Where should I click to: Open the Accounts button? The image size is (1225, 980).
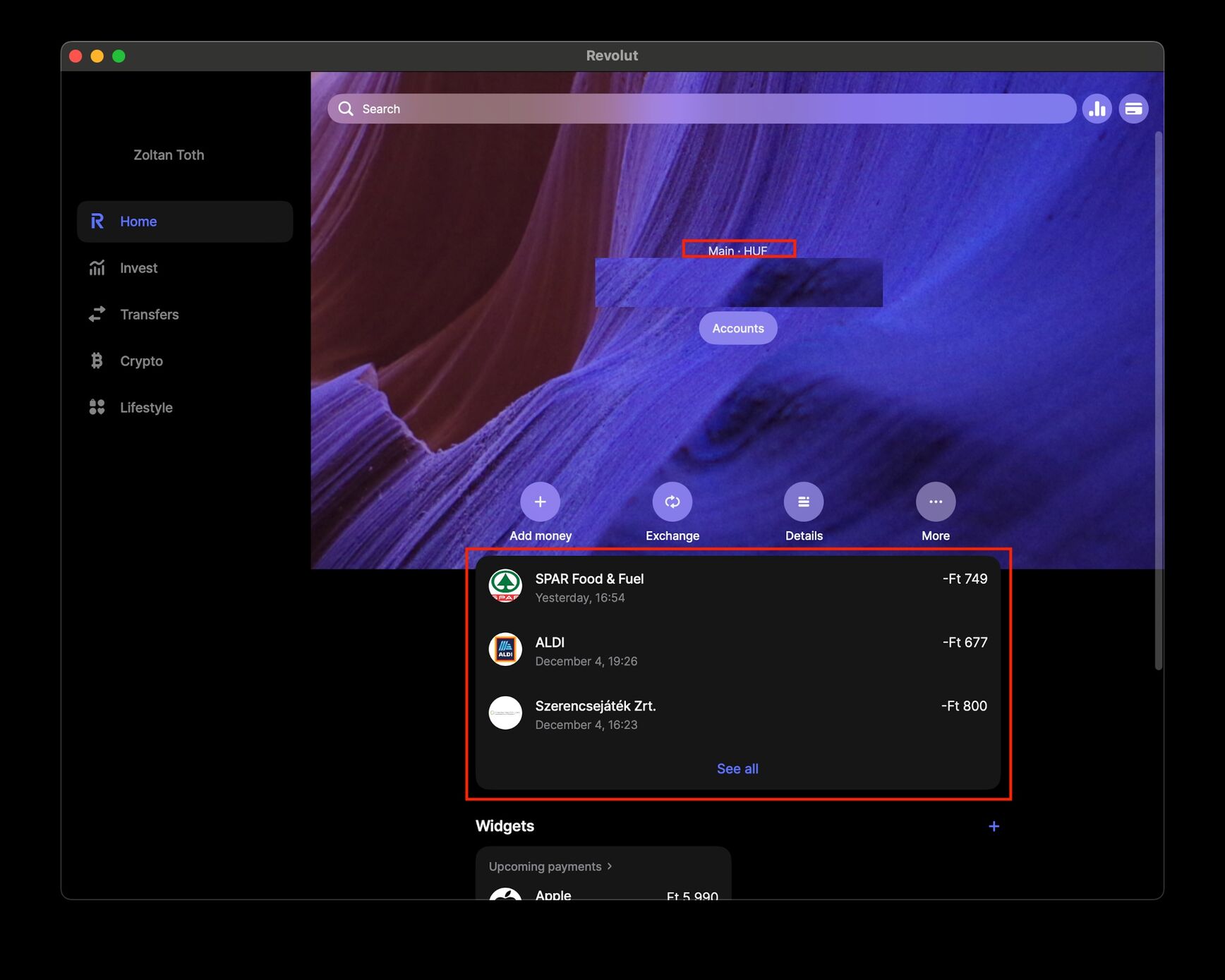[738, 328]
